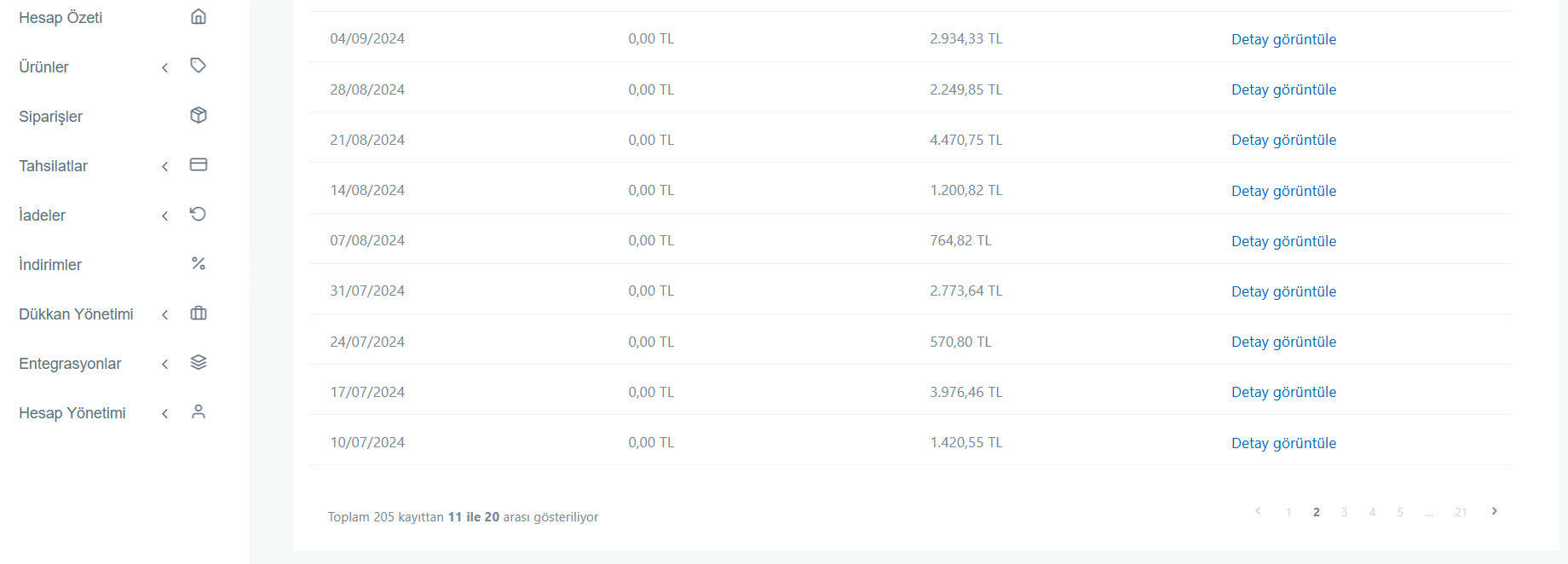Click the home icon beside Hesap Özeti

199,17
